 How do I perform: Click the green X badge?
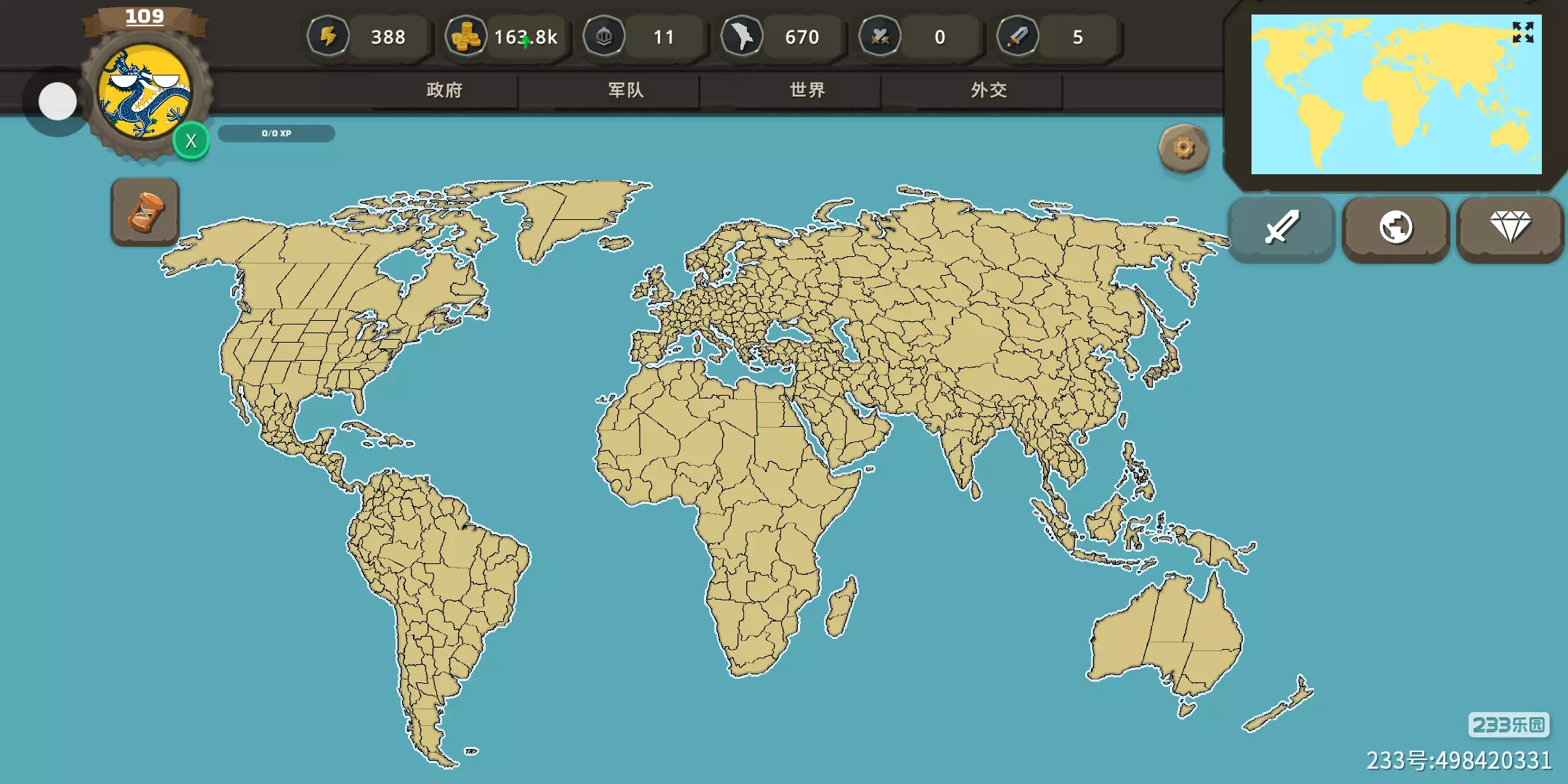click(191, 141)
